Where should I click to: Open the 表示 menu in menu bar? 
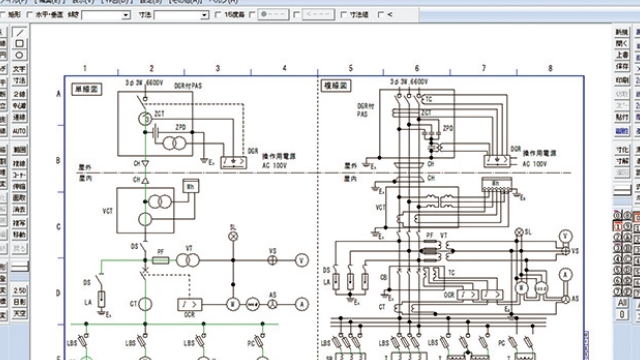pyautogui.click(x=83, y=2)
